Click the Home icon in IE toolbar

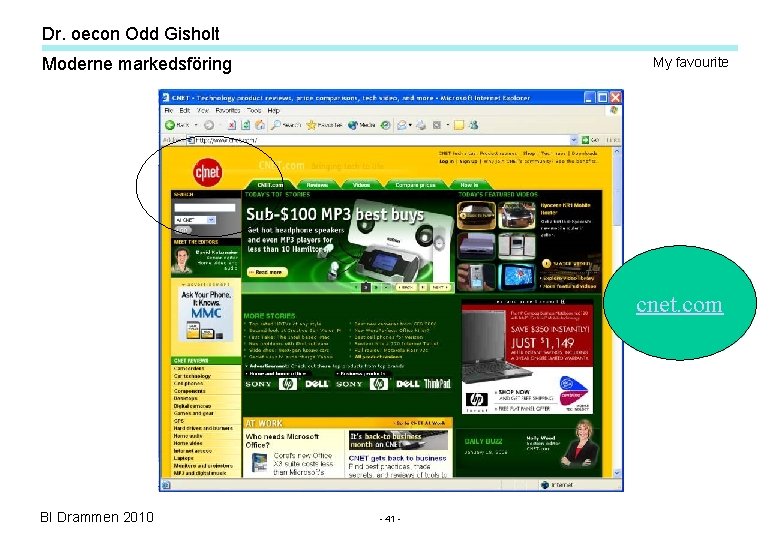tap(259, 125)
